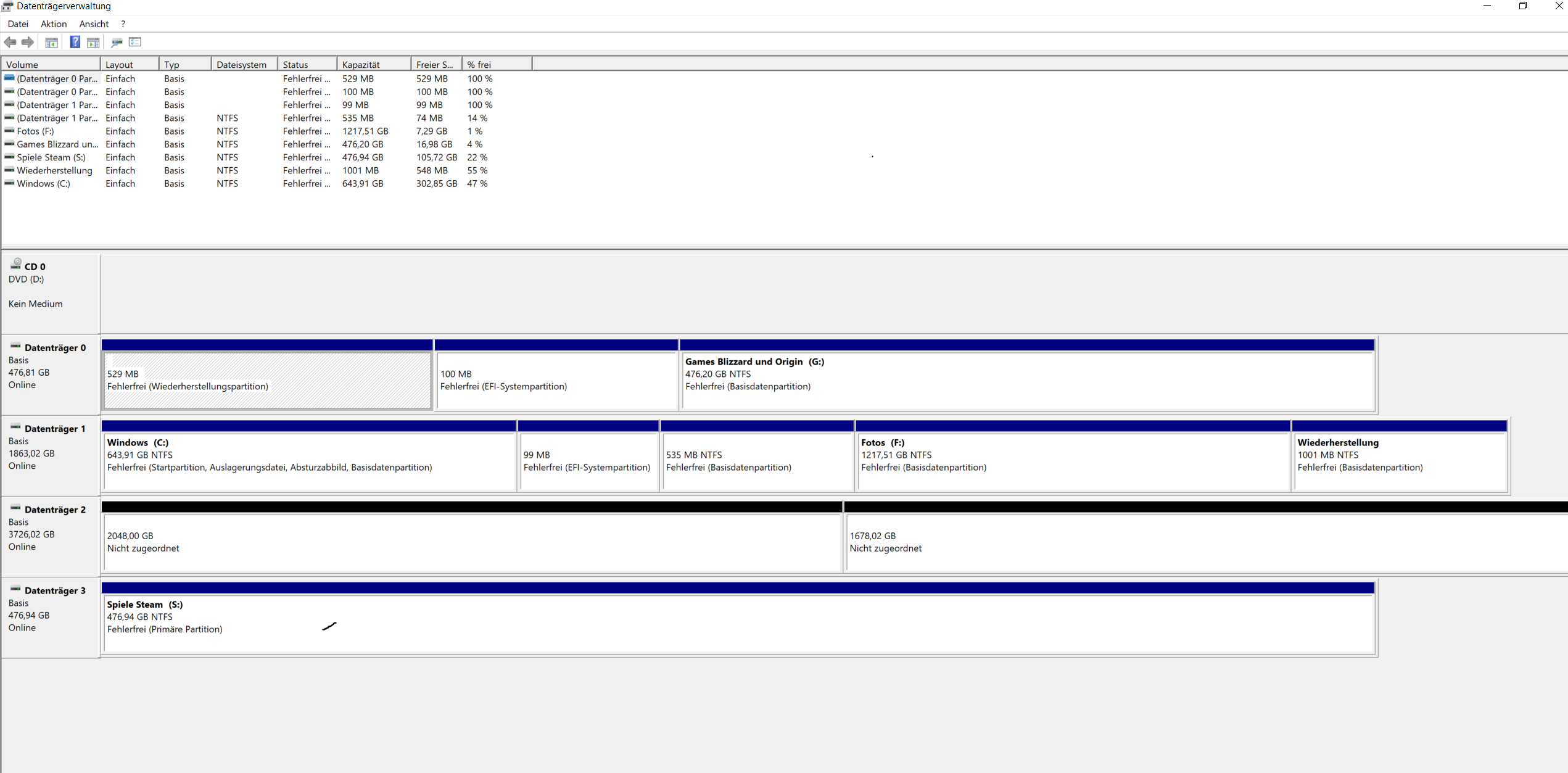
Task: Click the CD 0 drive icon
Action: click(17, 263)
